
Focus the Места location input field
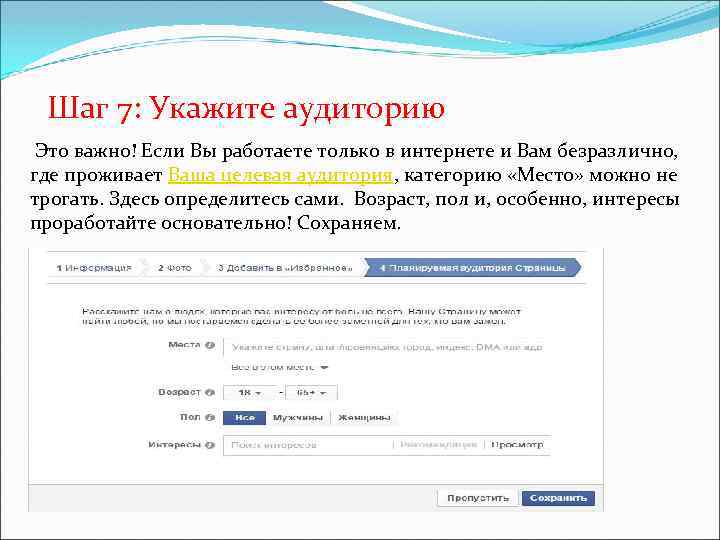point(386,348)
